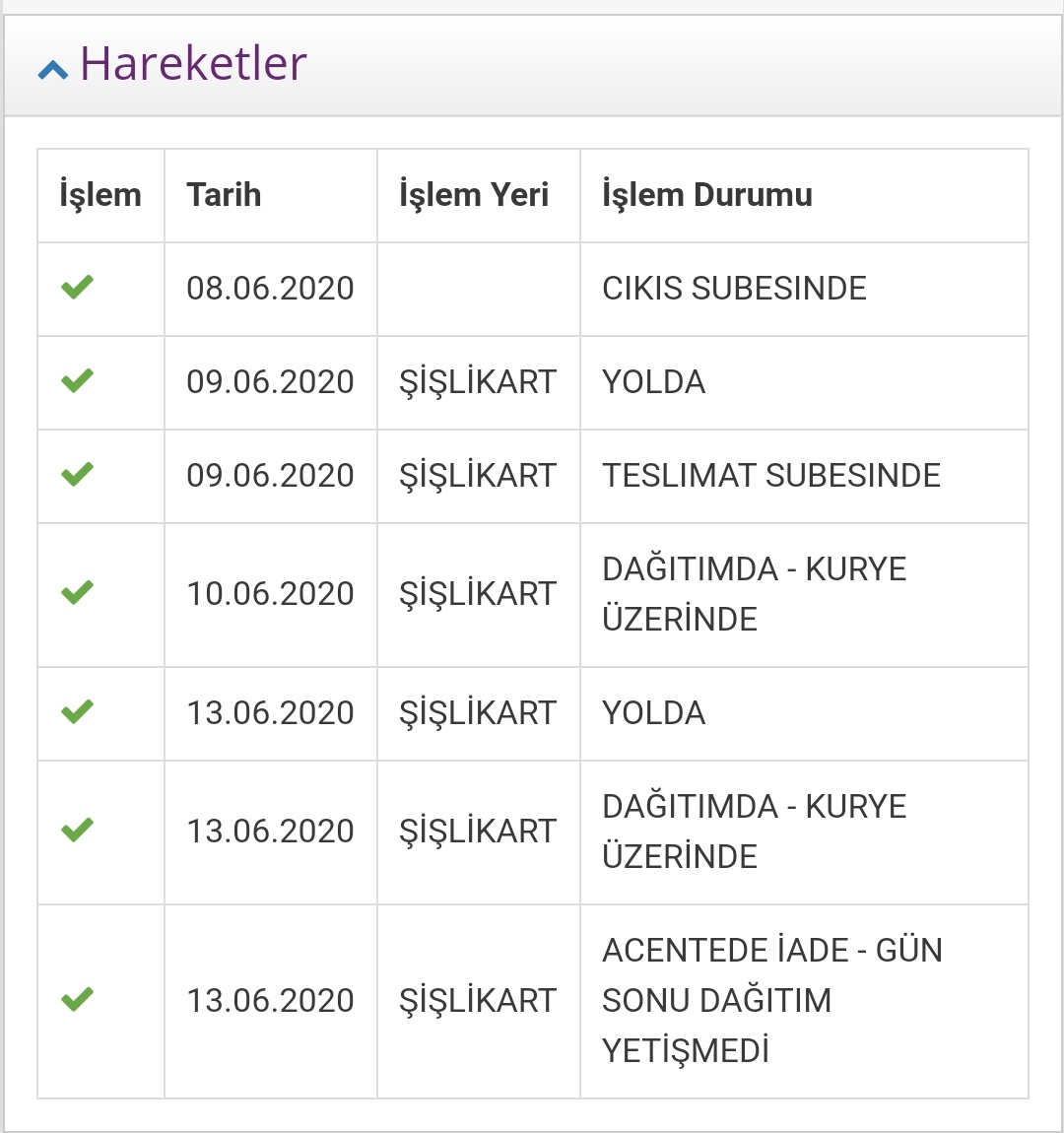Click the 10.06.2020 date cell
Viewport: 1064px width, 1133px height.
pyautogui.click(x=270, y=594)
